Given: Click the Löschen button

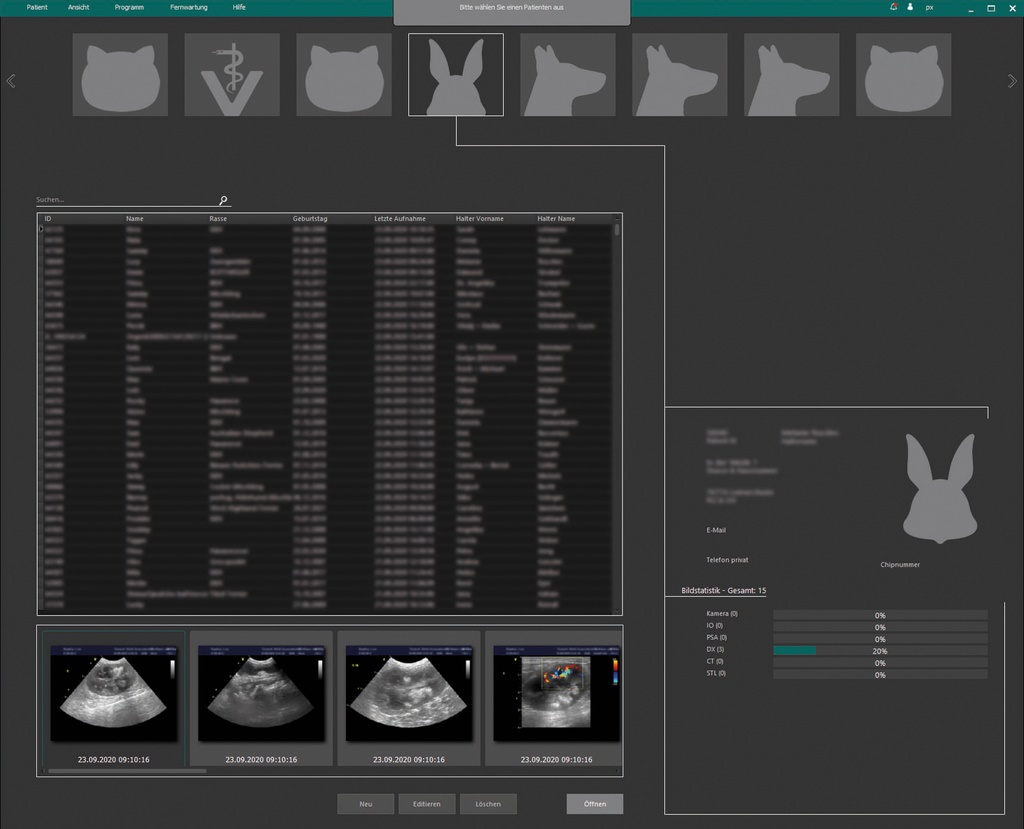Looking at the screenshot, I should click(488, 804).
